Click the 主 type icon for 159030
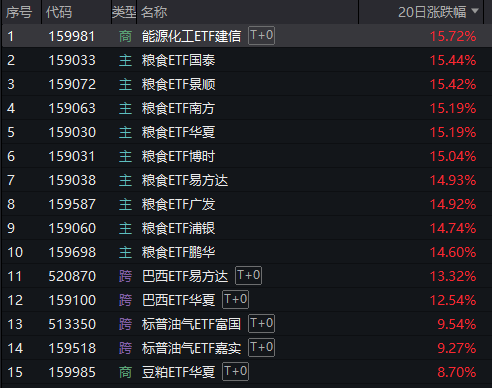The image size is (492, 388). click(125, 132)
